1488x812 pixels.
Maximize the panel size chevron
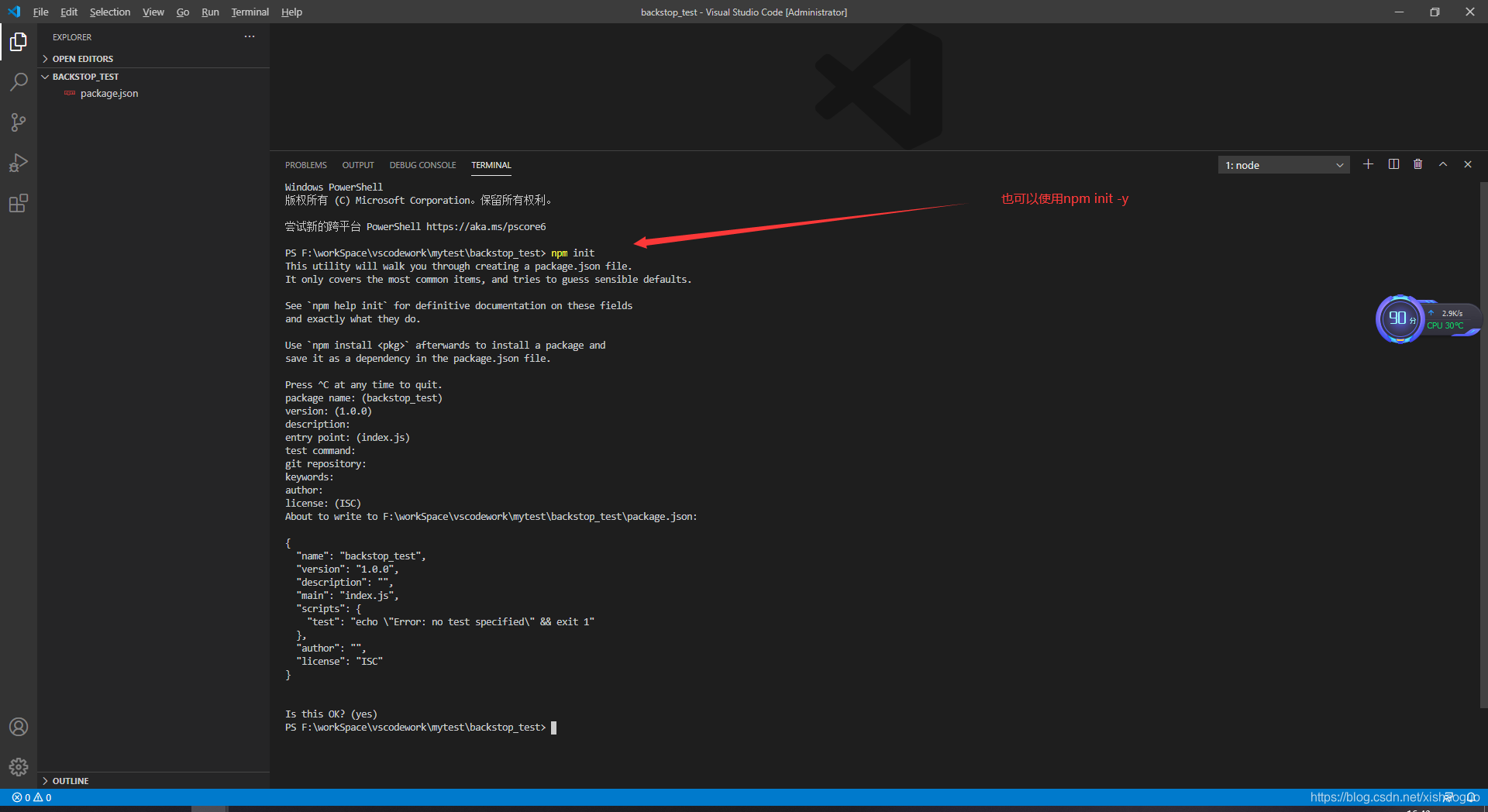1443,164
